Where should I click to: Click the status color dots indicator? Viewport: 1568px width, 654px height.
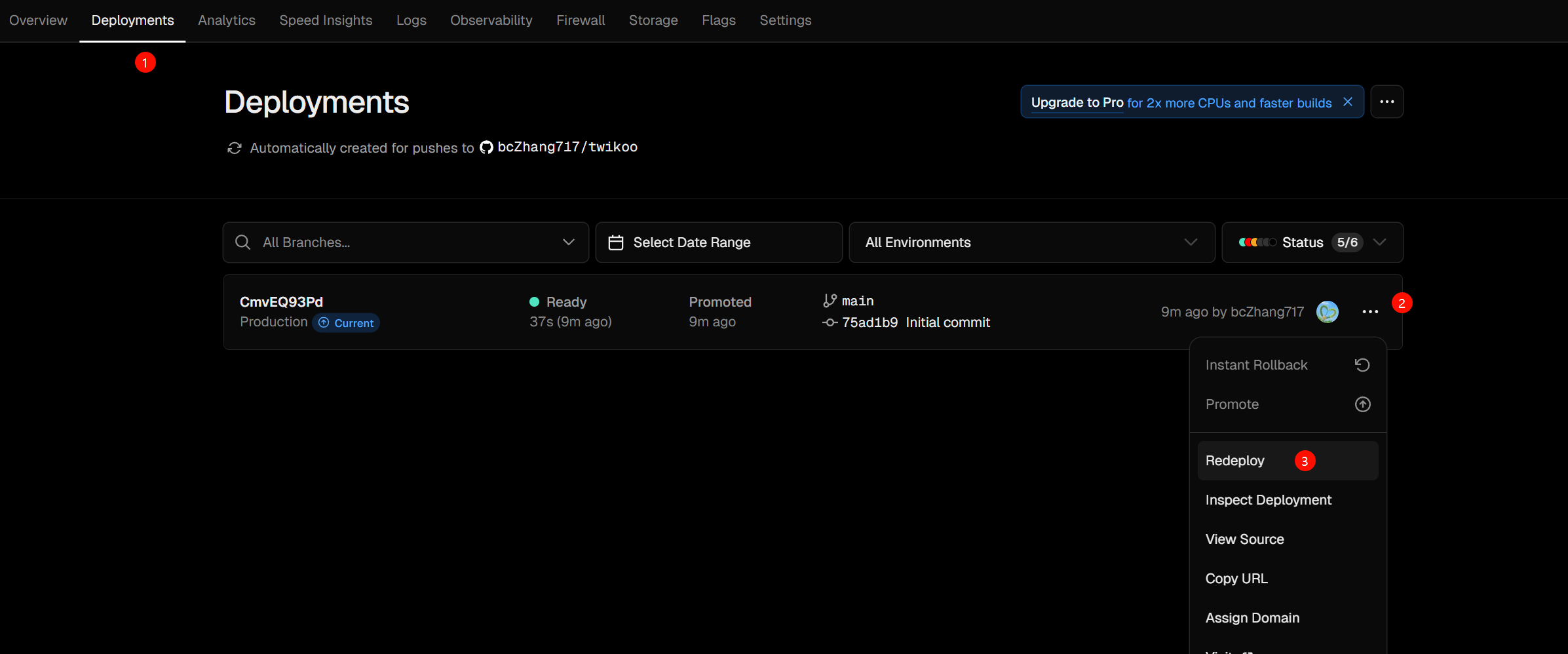point(1257,242)
